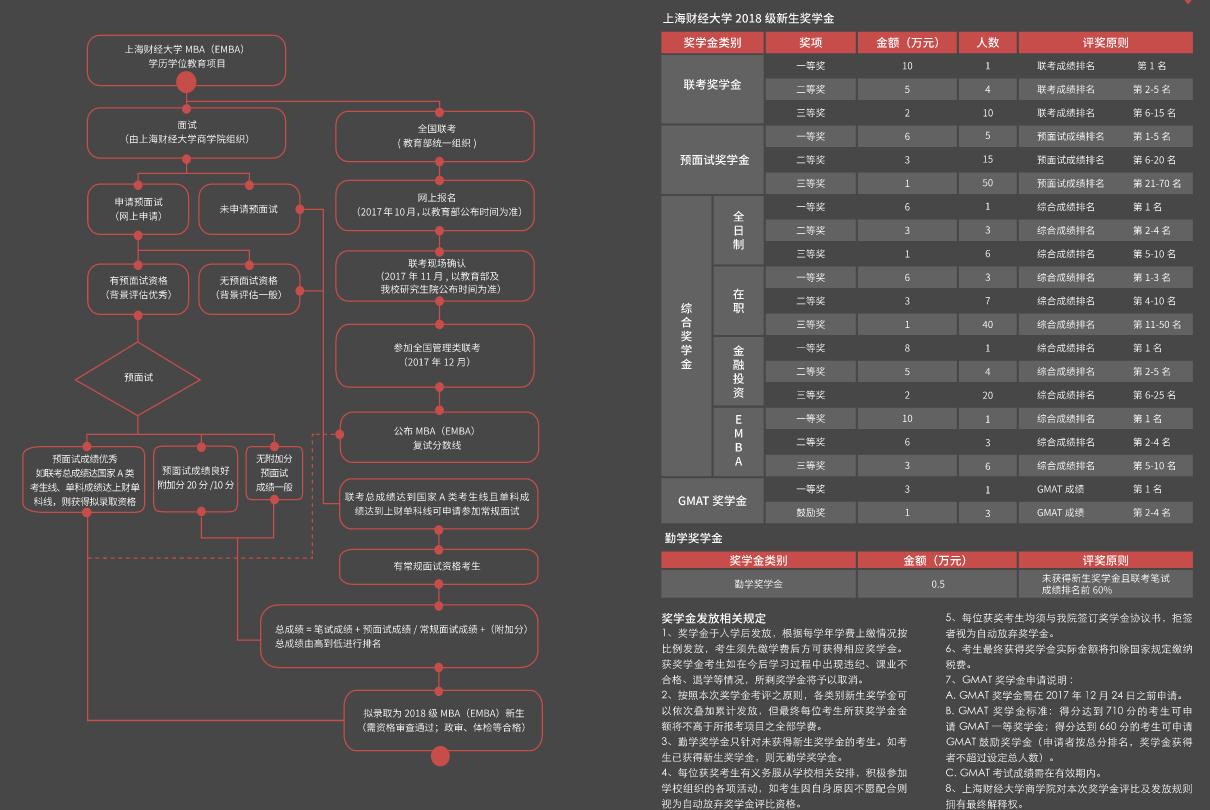Select the 无预面试资格 box
1210x810 pixels.
pyautogui.click(x=249, y=288)
